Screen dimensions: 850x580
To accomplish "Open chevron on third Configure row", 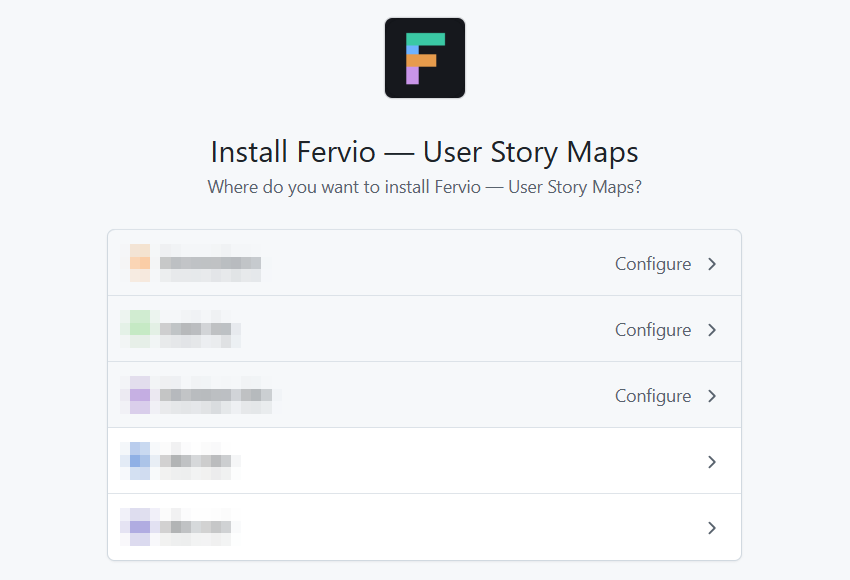I will (712, 396).
